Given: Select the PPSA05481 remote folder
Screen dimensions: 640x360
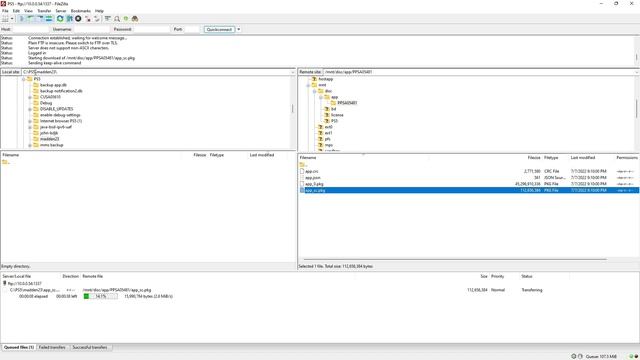Looking at the screenshot, I should 347,103.
